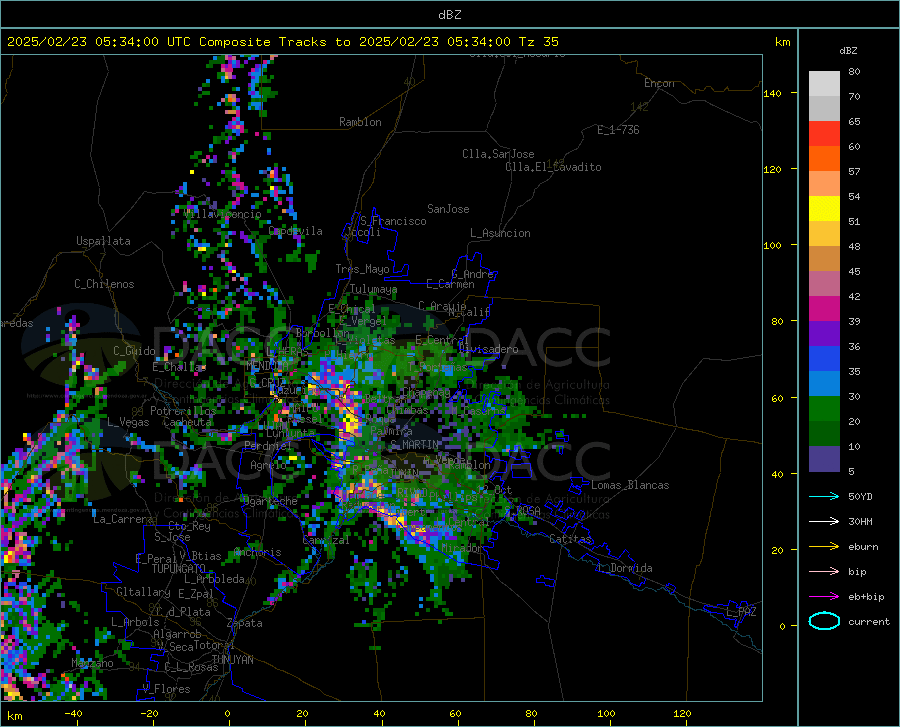Click the 'Villavicencio' map label

223,214
